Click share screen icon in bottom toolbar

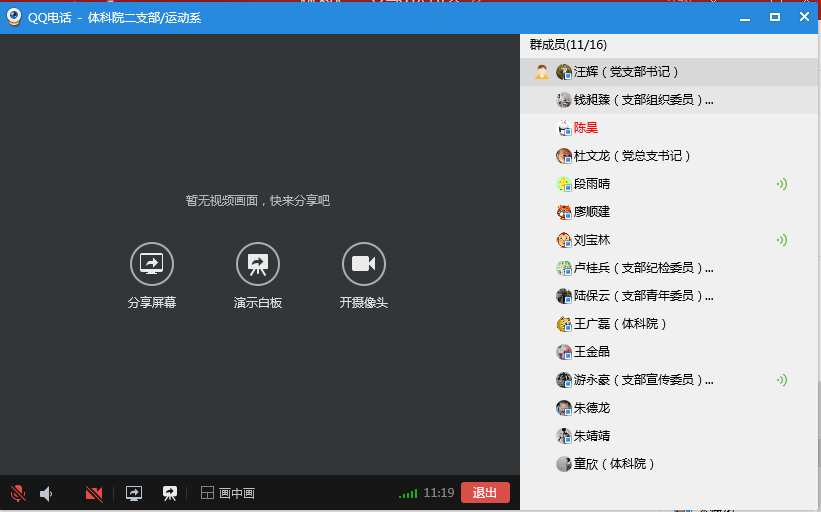[134, 493]
